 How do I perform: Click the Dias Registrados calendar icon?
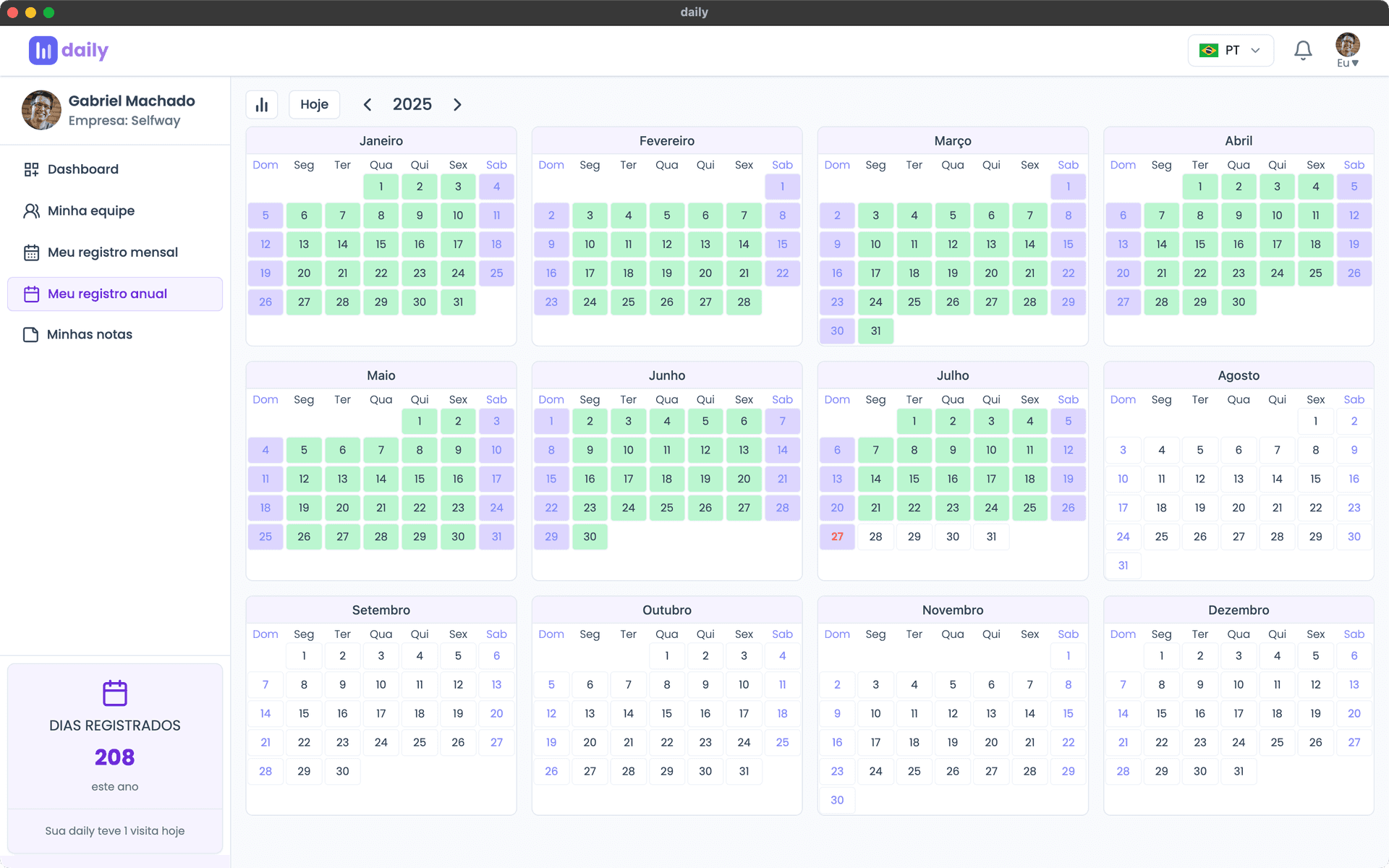click(x=115, y=693)
